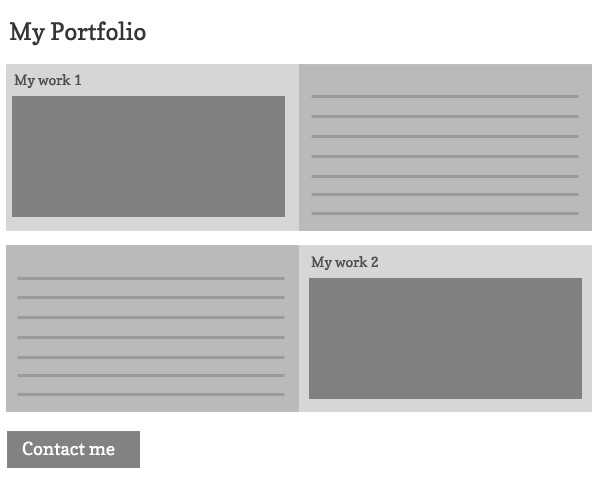Click last text line beside My work 2
600x500 pixels.
pyautogui.click(x=151, y=394)
